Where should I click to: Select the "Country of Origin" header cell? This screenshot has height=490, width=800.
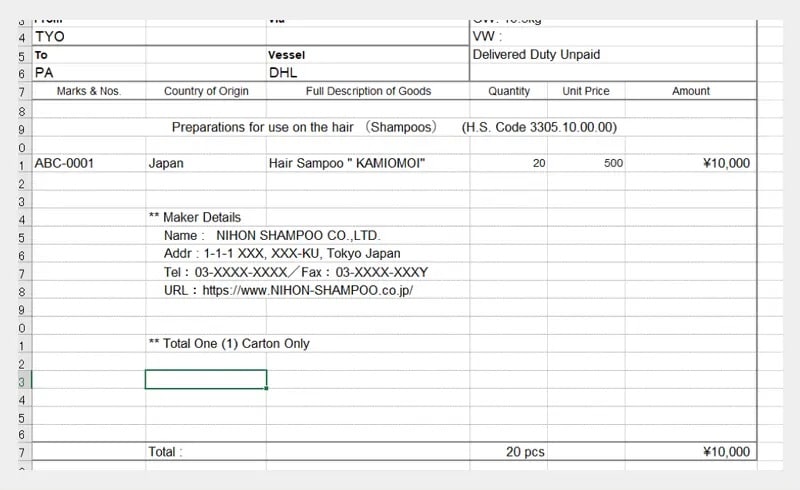coord(206,91)
